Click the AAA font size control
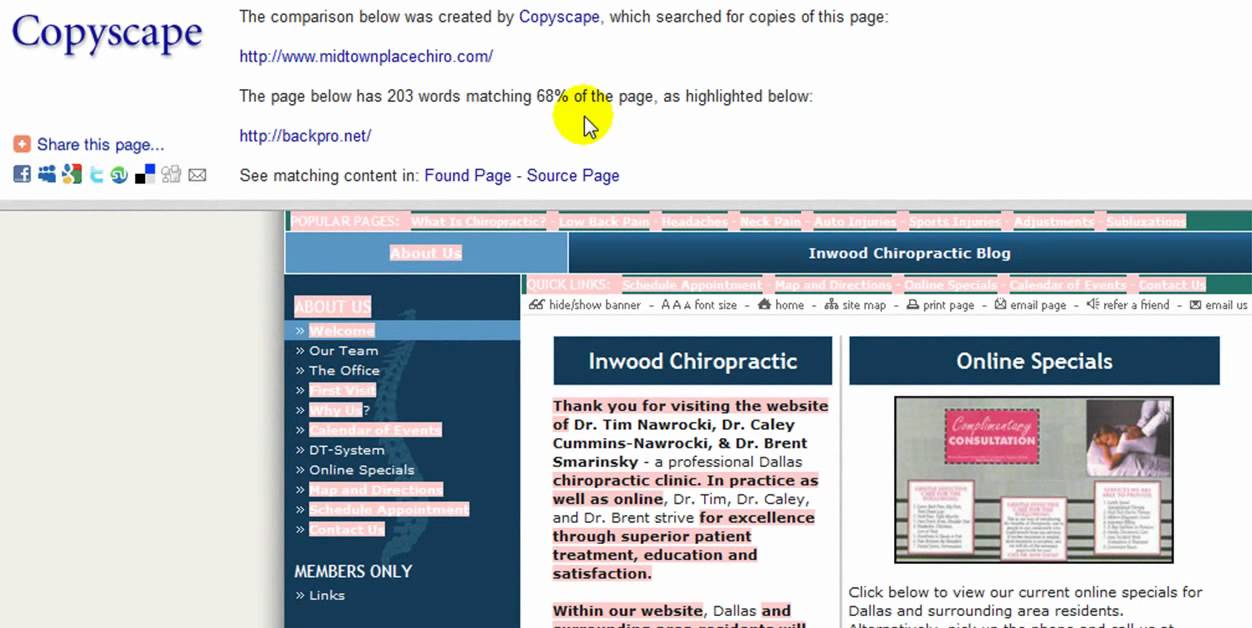The height and width of the screenshot is (628, 1252). pyautogui.click(x=699, y=305)
